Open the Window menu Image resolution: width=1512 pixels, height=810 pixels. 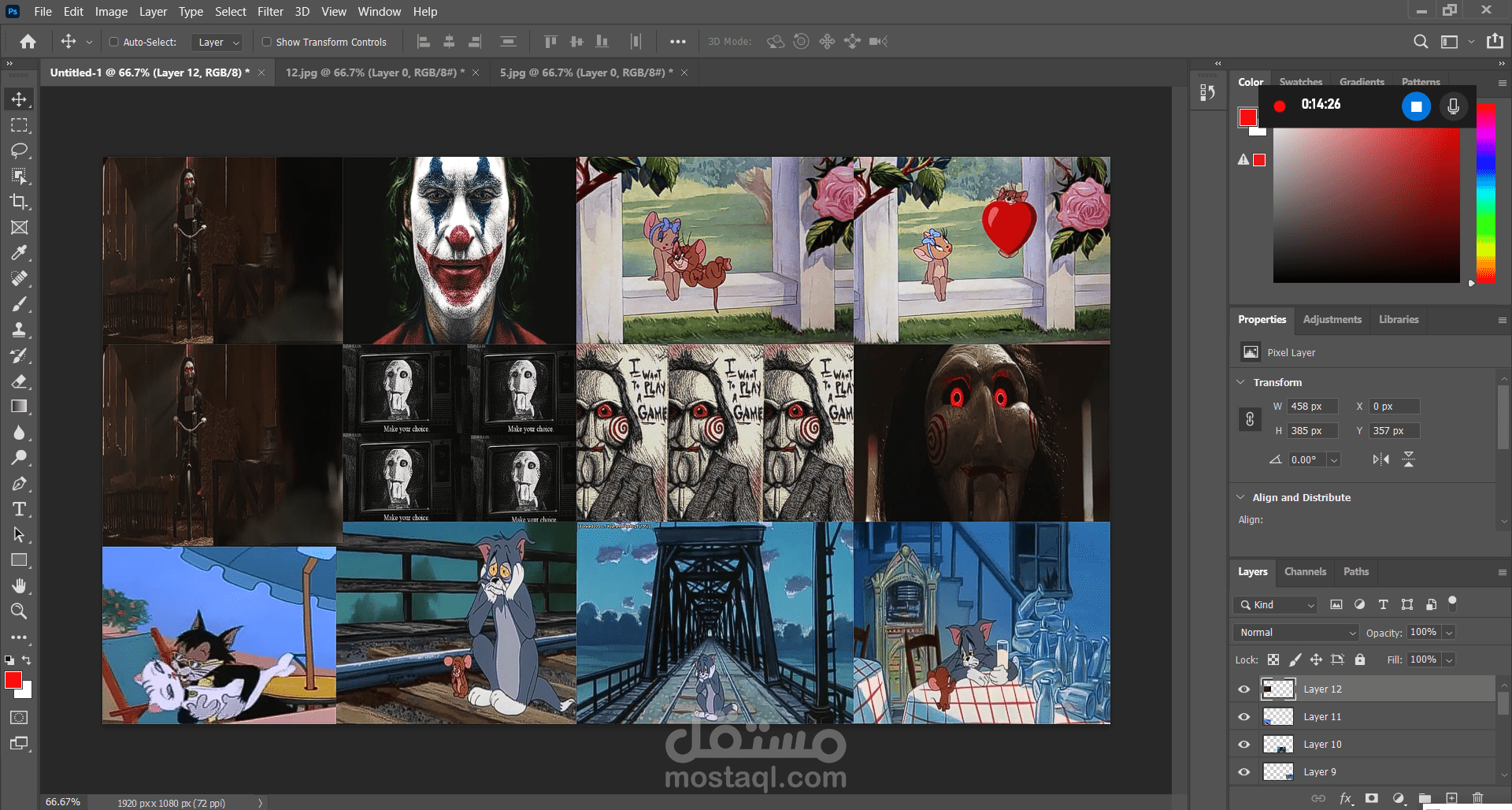coord(379,12)
